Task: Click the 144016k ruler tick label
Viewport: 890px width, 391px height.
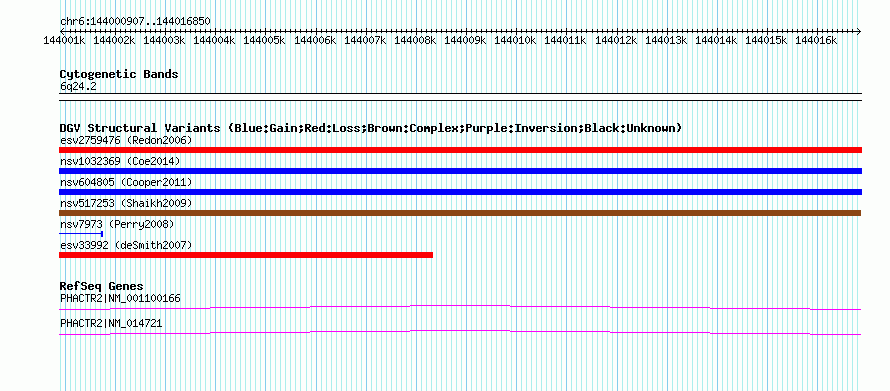Action: pos(816,40)
